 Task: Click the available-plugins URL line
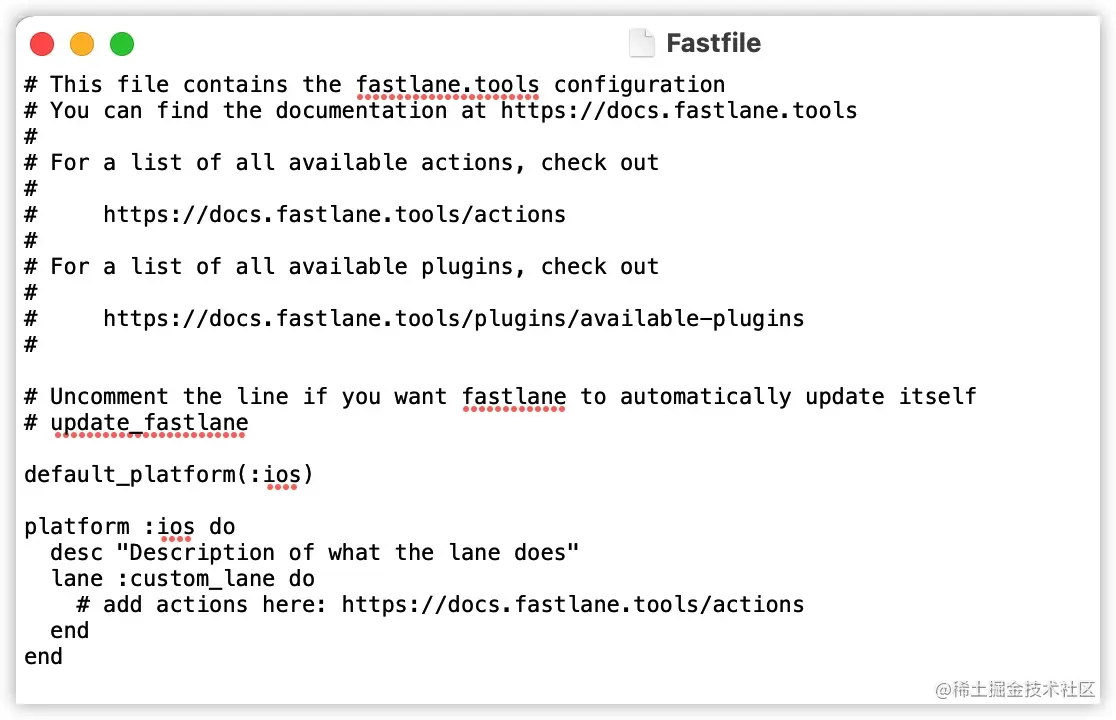point(453,318)
